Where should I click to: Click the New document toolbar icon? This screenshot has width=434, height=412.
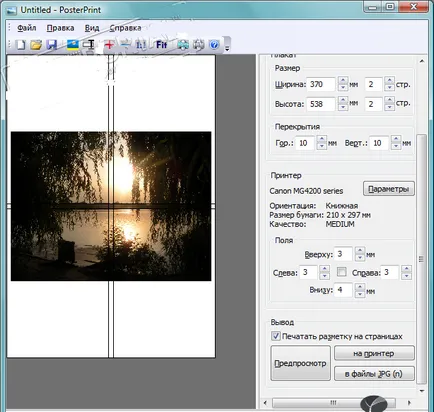[21, 44]
